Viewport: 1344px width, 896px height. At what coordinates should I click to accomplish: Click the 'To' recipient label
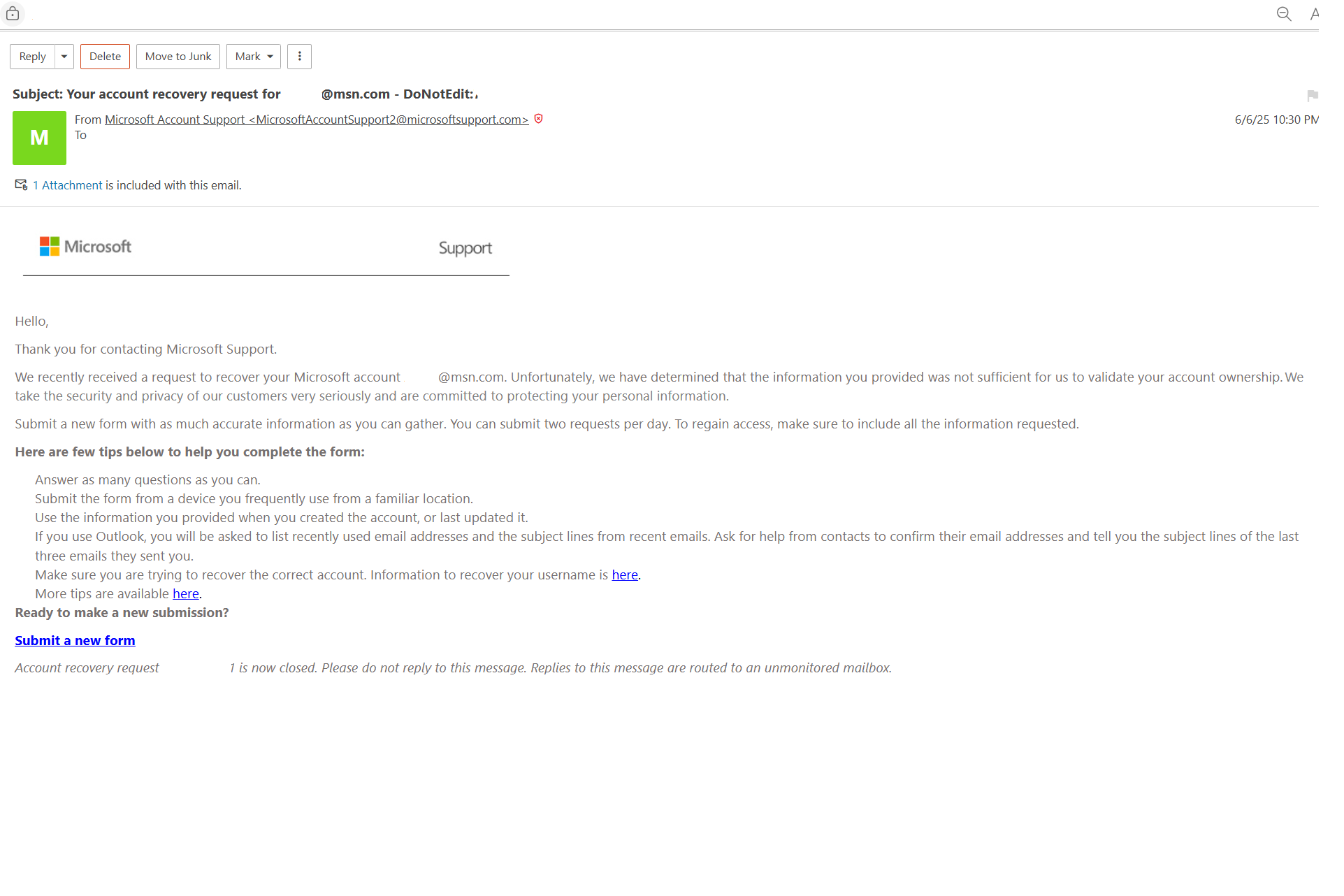80,135
